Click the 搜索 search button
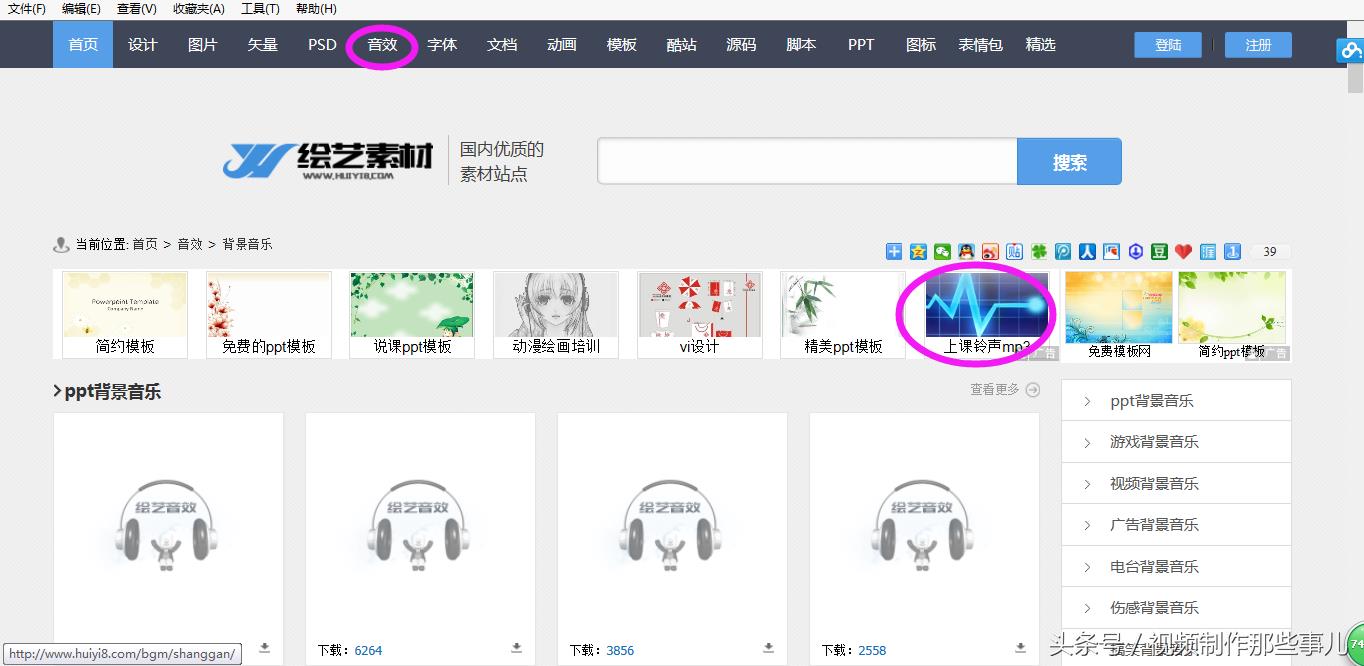The image size is (1364, 666). [1069, 162]
